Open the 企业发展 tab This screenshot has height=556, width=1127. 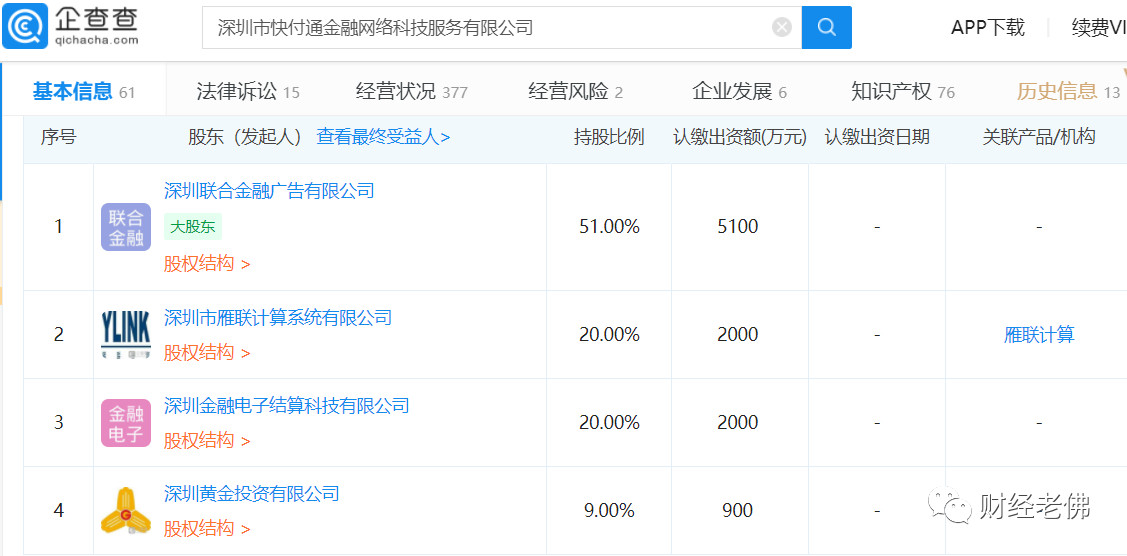(x=740, y=91)
